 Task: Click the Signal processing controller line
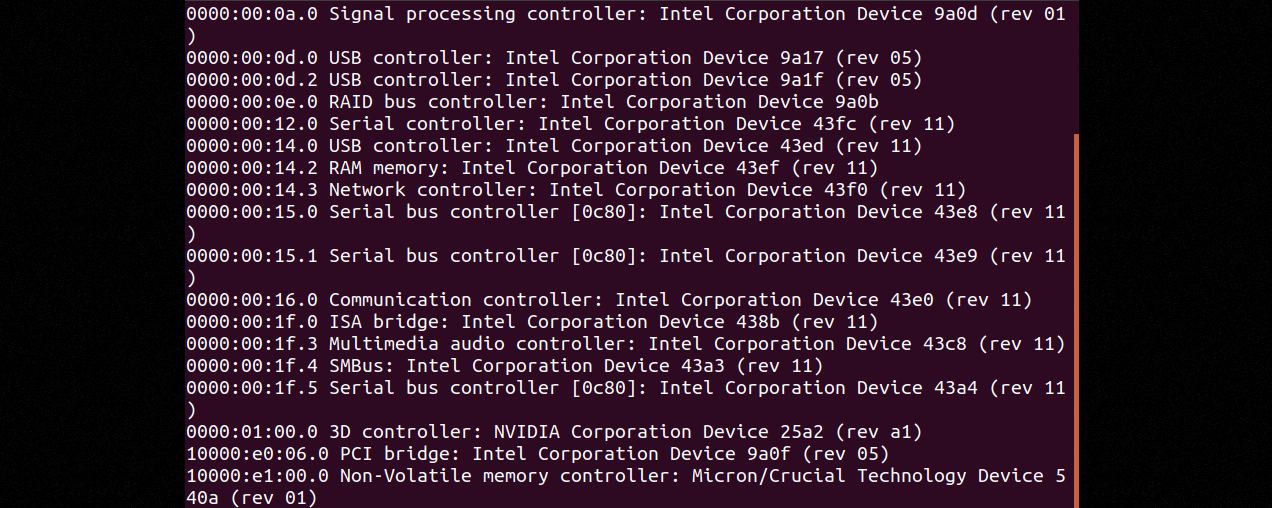(x=626, y=14)
